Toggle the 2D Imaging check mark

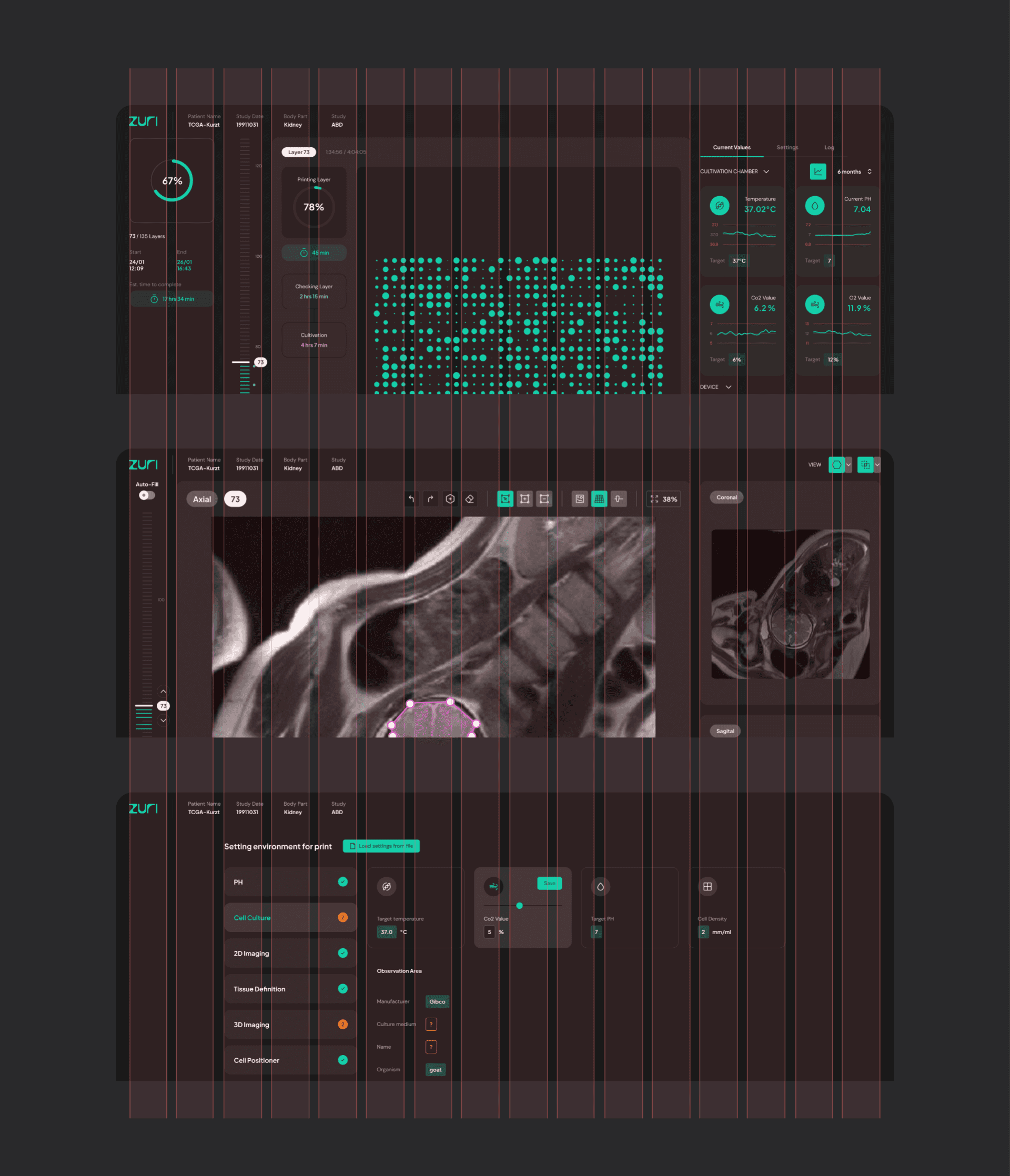pos(343,953)
